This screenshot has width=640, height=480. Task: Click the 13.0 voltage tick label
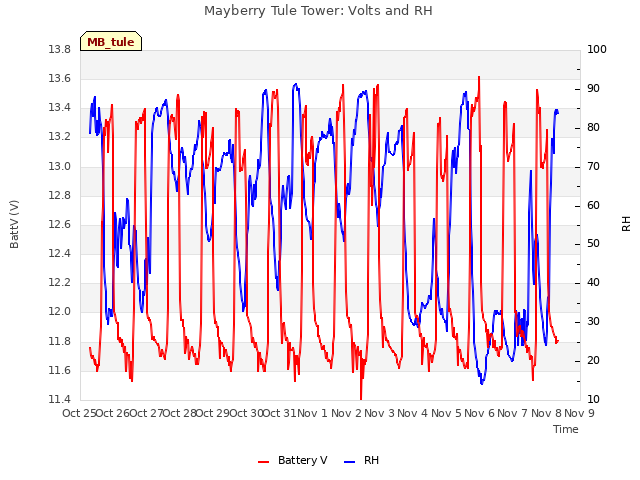tap(60, 167)
